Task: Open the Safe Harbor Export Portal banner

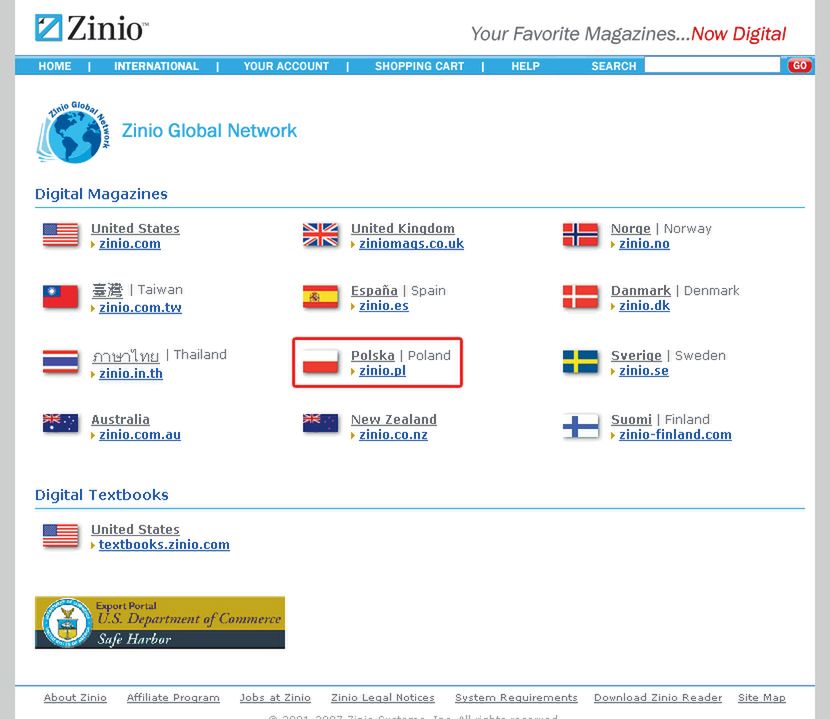Action: coord(160,623)
